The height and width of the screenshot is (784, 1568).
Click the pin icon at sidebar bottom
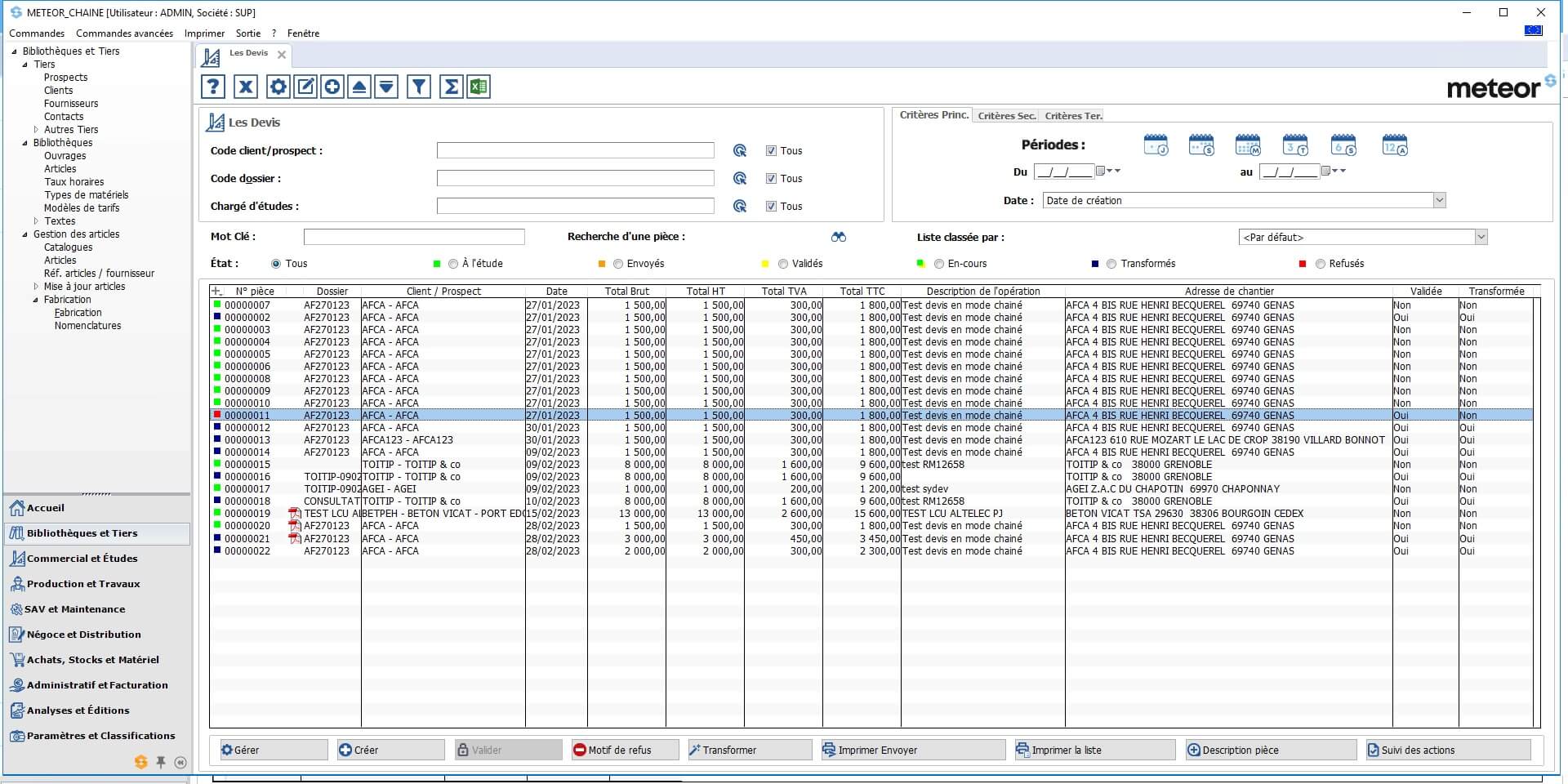click(161, 762)
